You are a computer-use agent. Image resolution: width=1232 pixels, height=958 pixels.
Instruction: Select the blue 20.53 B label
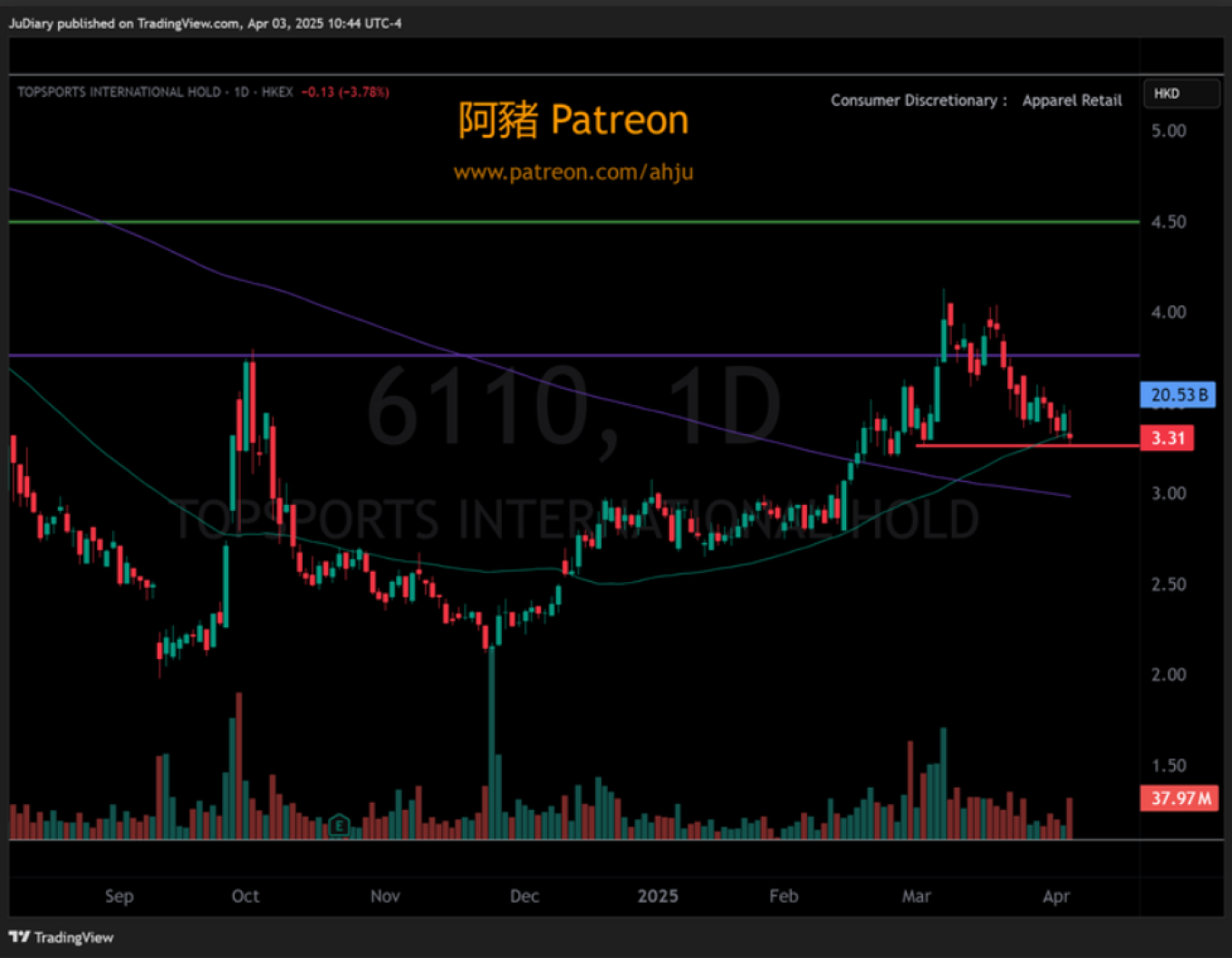point(1178,395)
